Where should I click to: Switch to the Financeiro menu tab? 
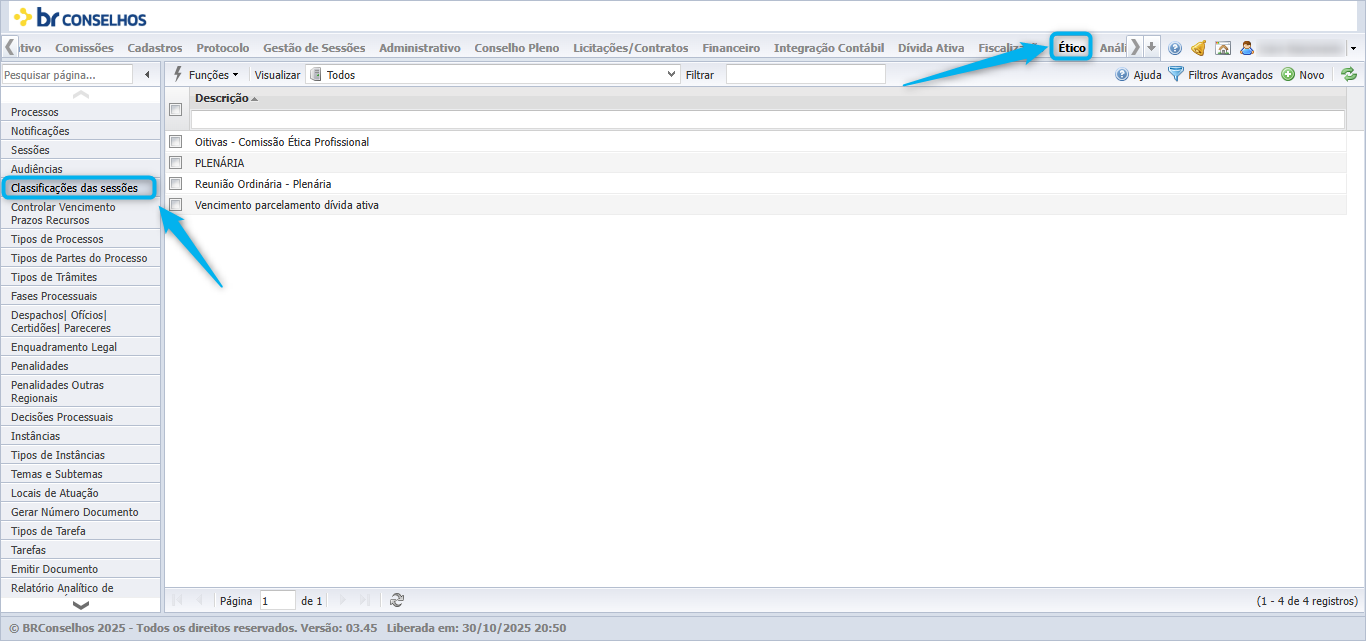click(x=731, y=48)
